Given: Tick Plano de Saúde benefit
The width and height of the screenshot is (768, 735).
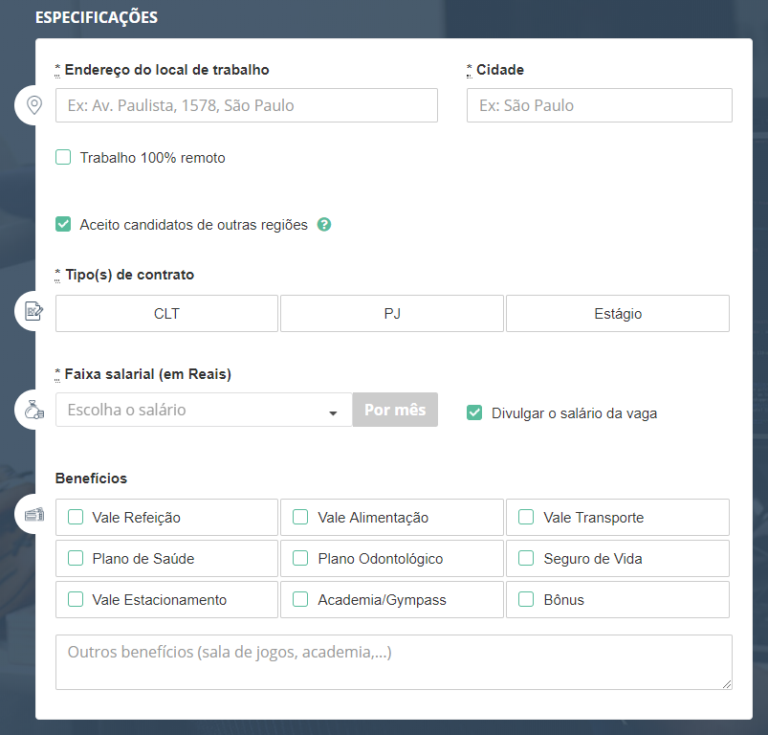Looking at the screenshot, I should pos(76,558).
